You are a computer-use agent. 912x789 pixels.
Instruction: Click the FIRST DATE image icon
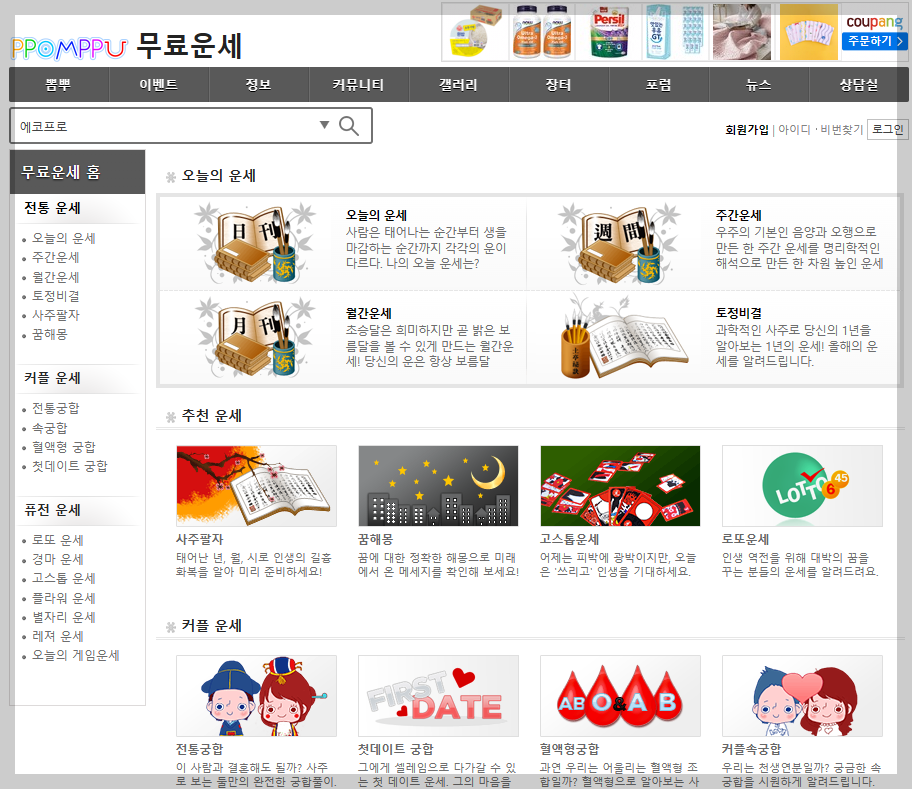coord(438,696)
